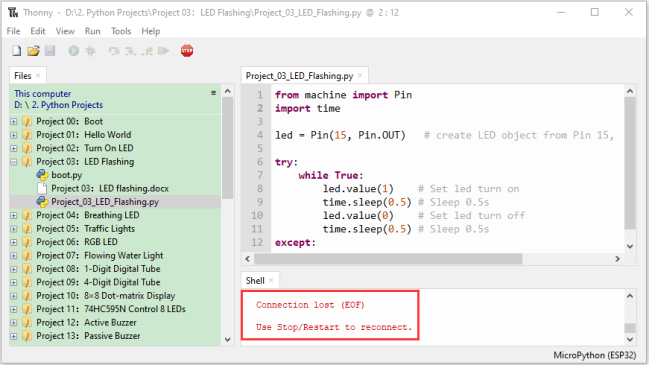
Task: Click the Shell scroll down arrow
Action: [630, 340]
